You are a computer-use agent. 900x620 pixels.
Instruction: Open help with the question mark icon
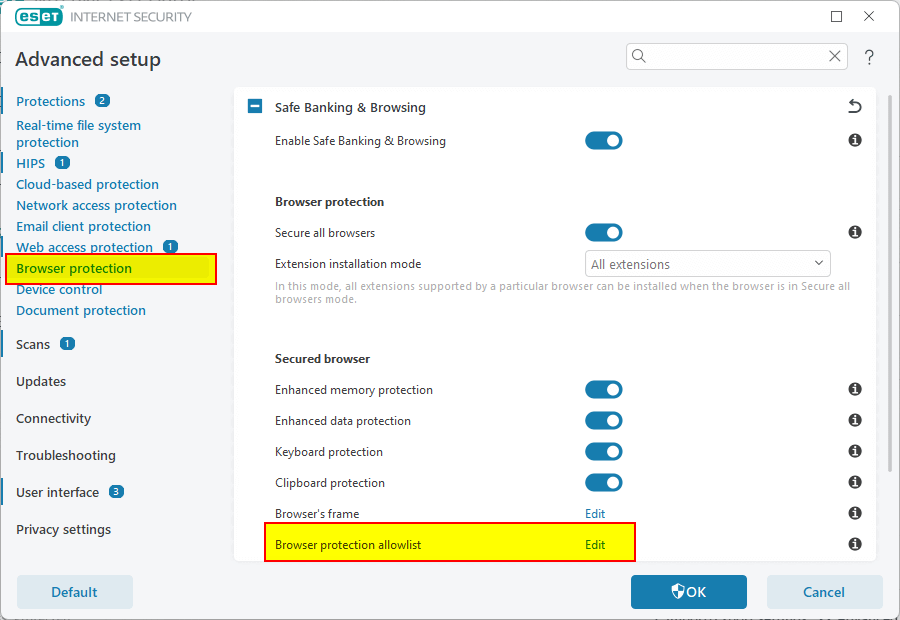tap(870, 57)
